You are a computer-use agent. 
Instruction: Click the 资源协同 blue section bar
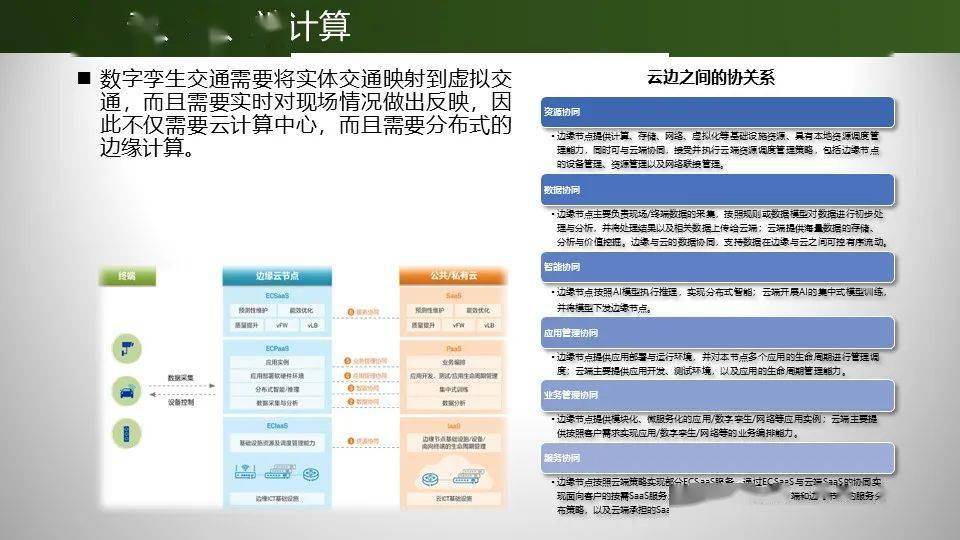point(717,111)
